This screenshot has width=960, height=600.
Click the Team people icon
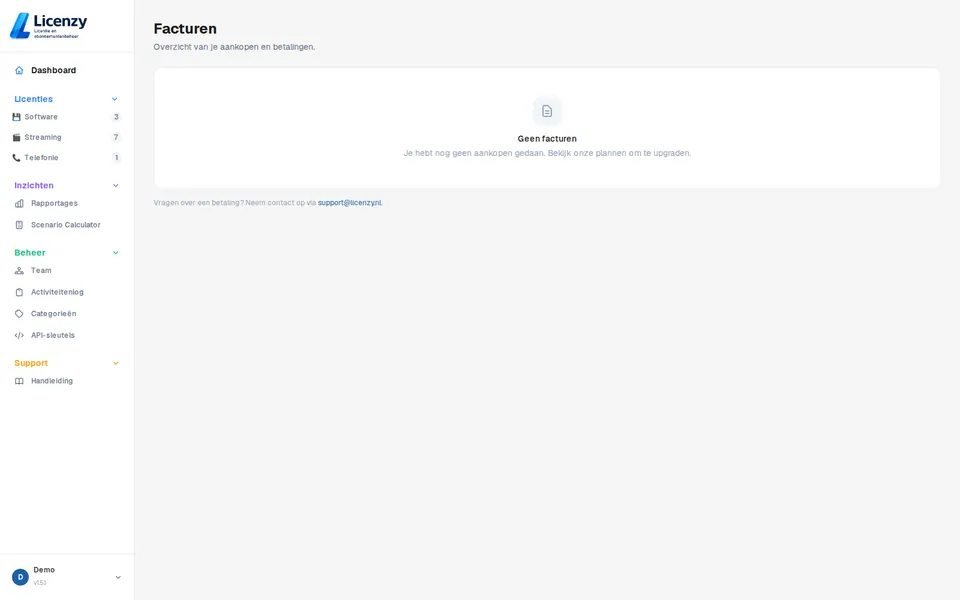[19, 271]
